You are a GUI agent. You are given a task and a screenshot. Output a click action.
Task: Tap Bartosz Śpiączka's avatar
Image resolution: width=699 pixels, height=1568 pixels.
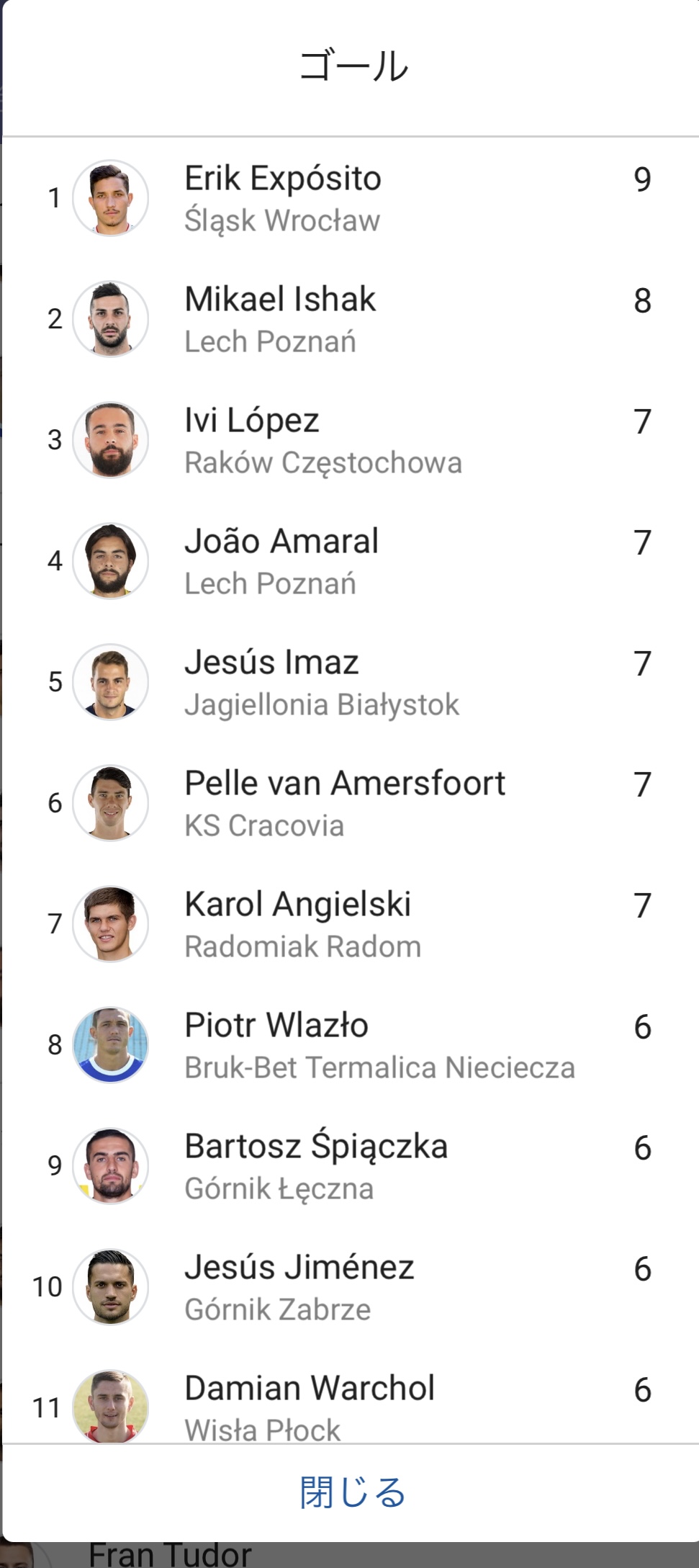click(110, 1166)
